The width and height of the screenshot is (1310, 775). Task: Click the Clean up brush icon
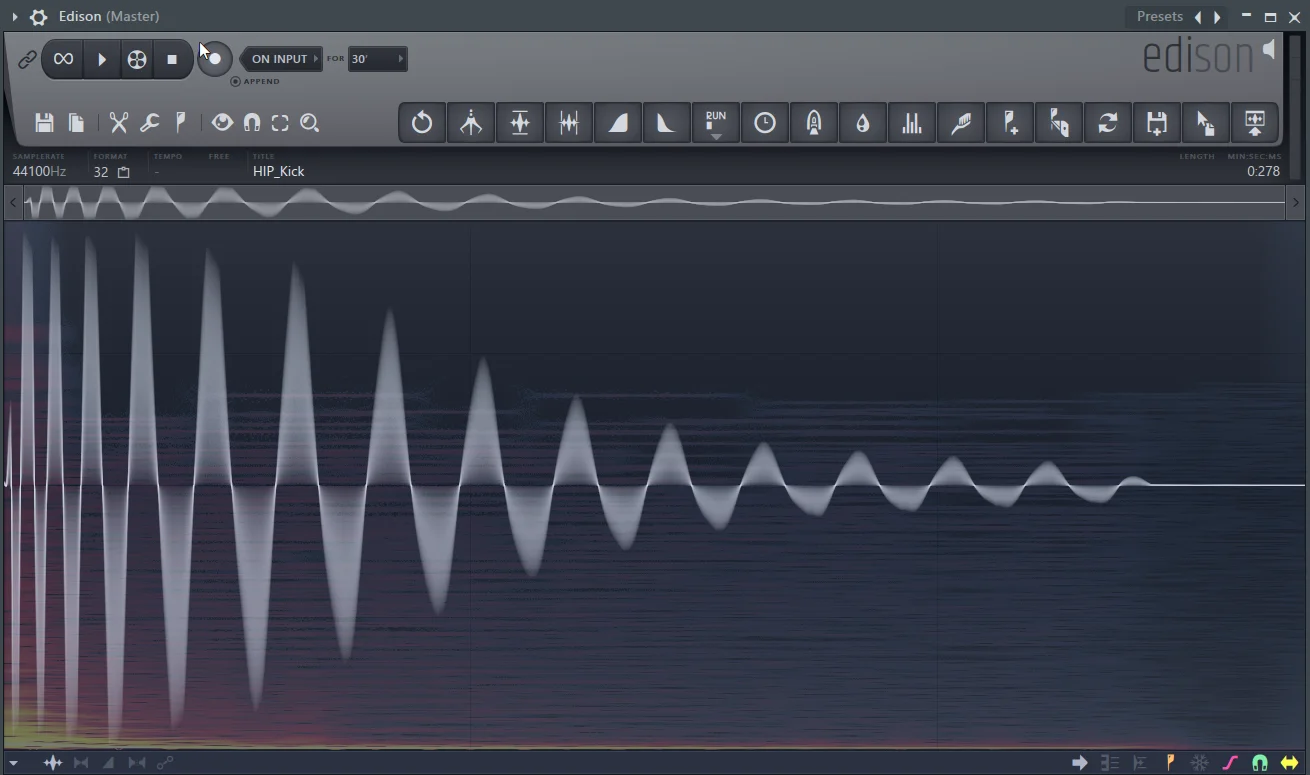click(x=961, y=123)
